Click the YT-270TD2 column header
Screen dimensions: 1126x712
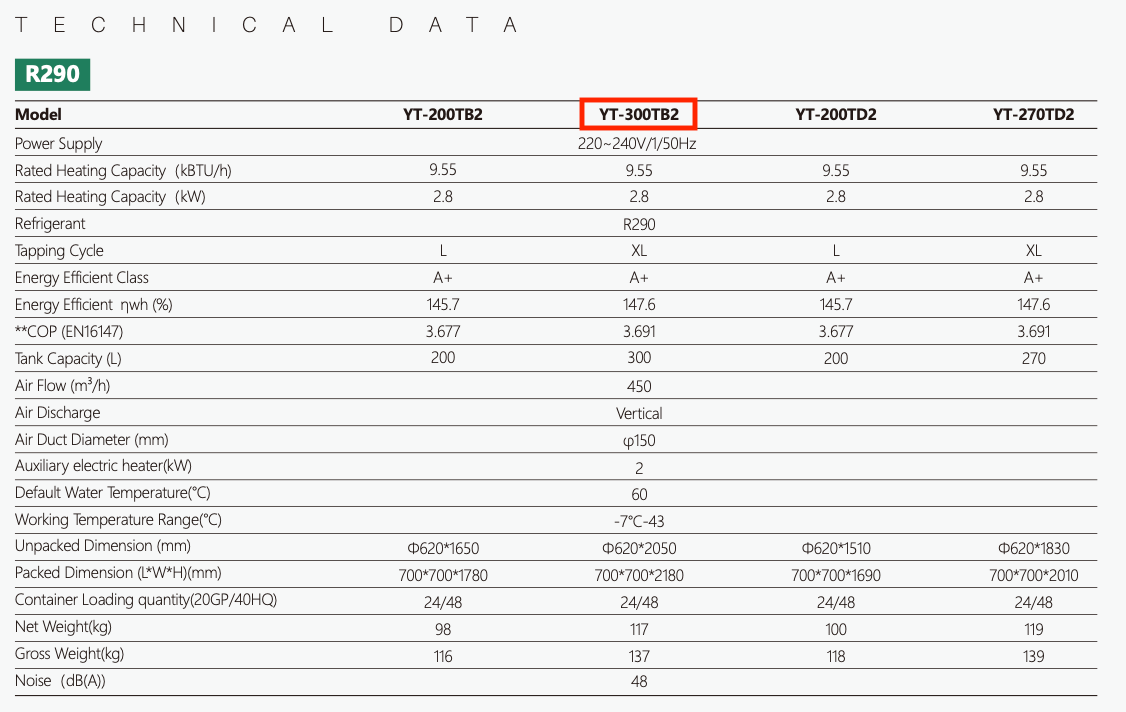pos(1033,114)
